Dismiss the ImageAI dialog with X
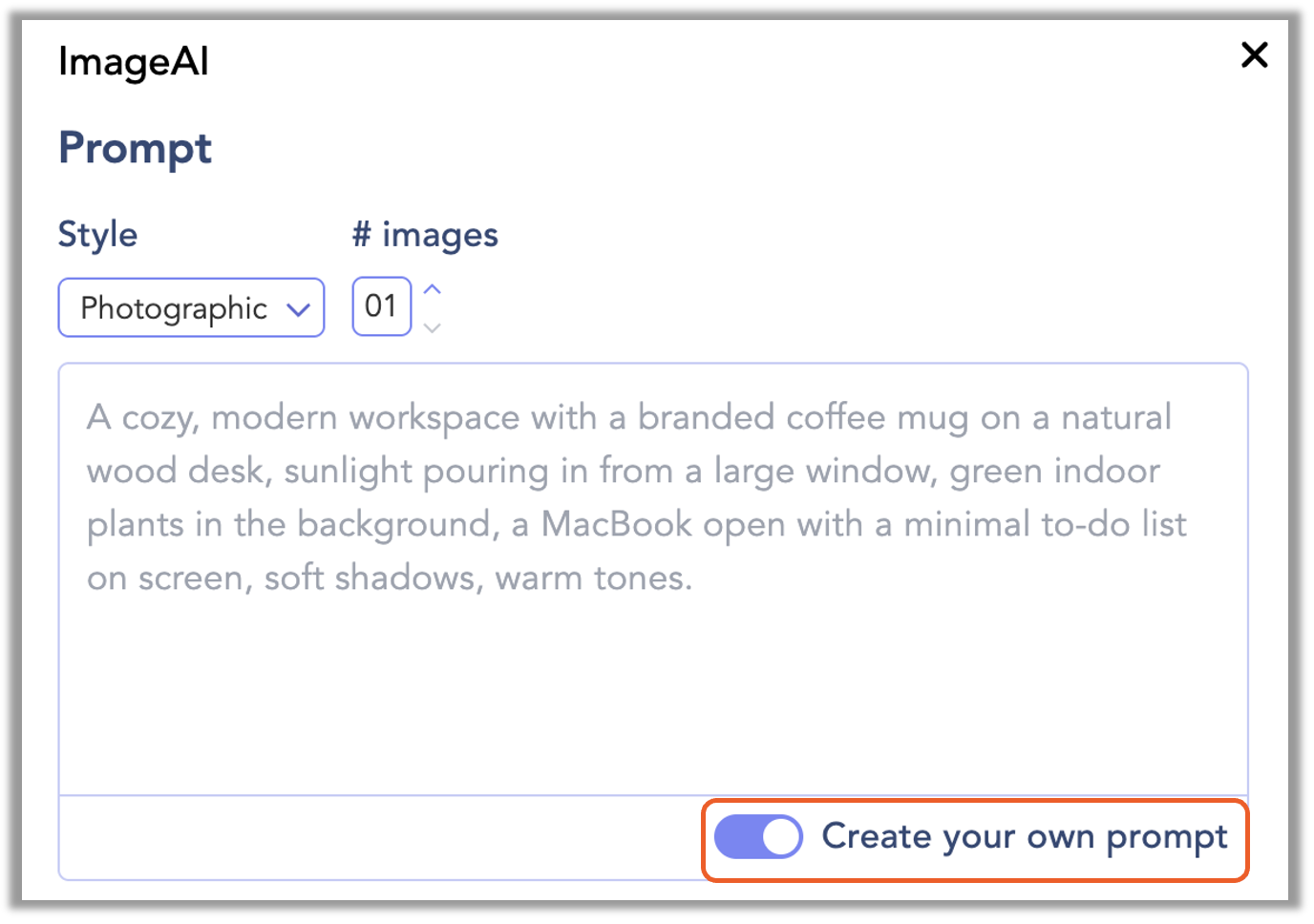 tap(1254, 55)
